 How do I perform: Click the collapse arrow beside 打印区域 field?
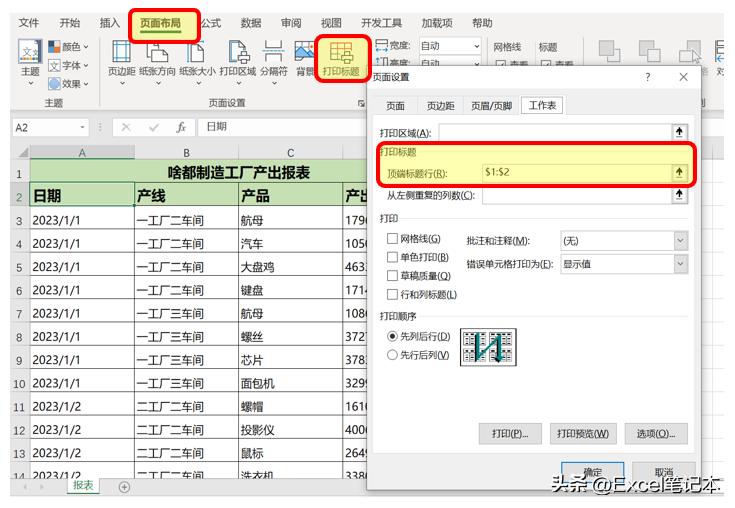(679, 132)
